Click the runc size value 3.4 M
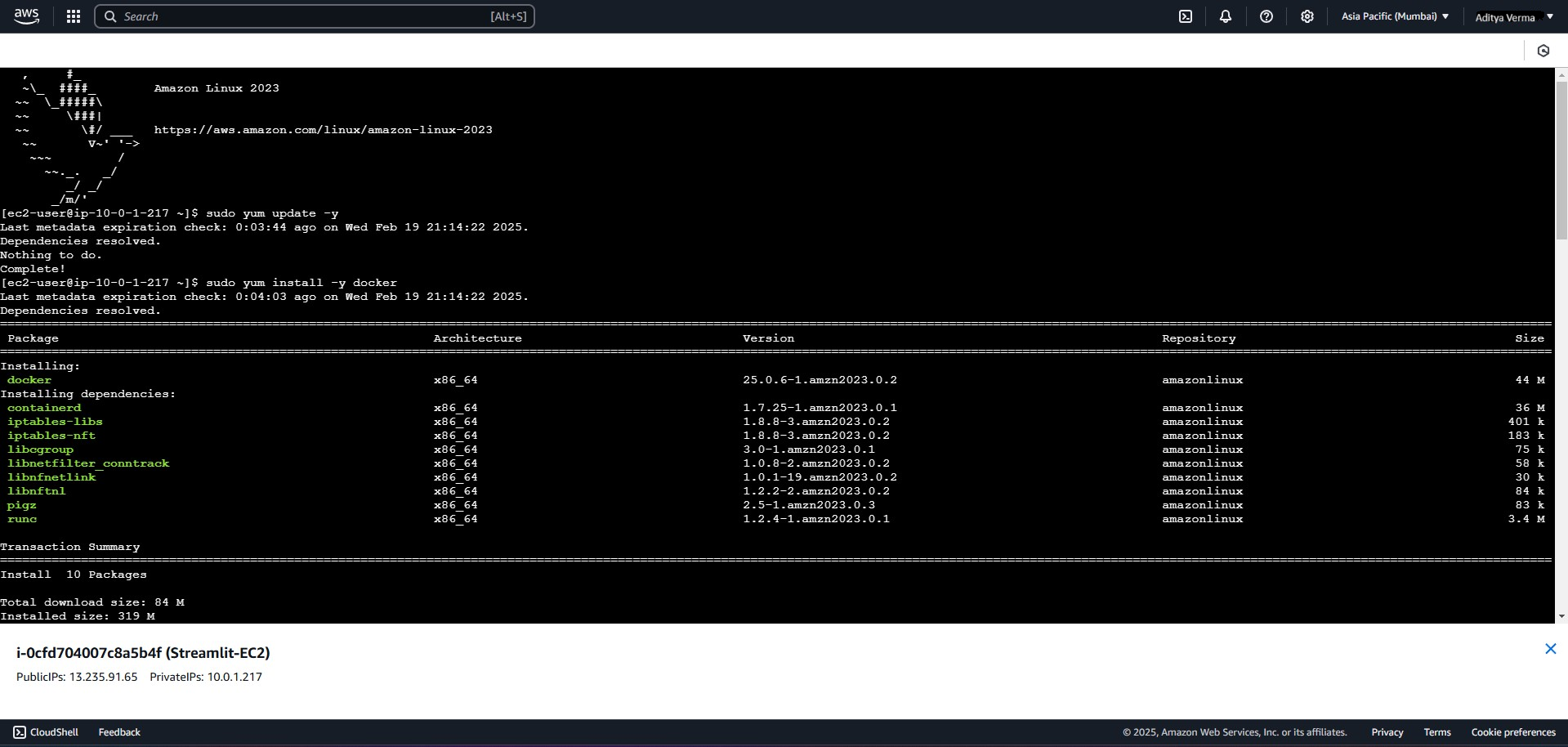The height and width of the screenshot is (747, 1568). (x=1526, y=519)
